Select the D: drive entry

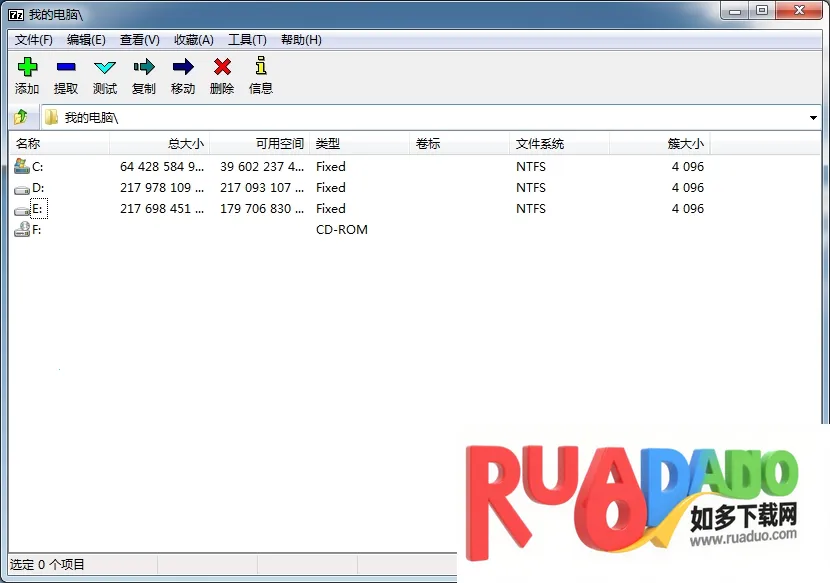[37, 188]
